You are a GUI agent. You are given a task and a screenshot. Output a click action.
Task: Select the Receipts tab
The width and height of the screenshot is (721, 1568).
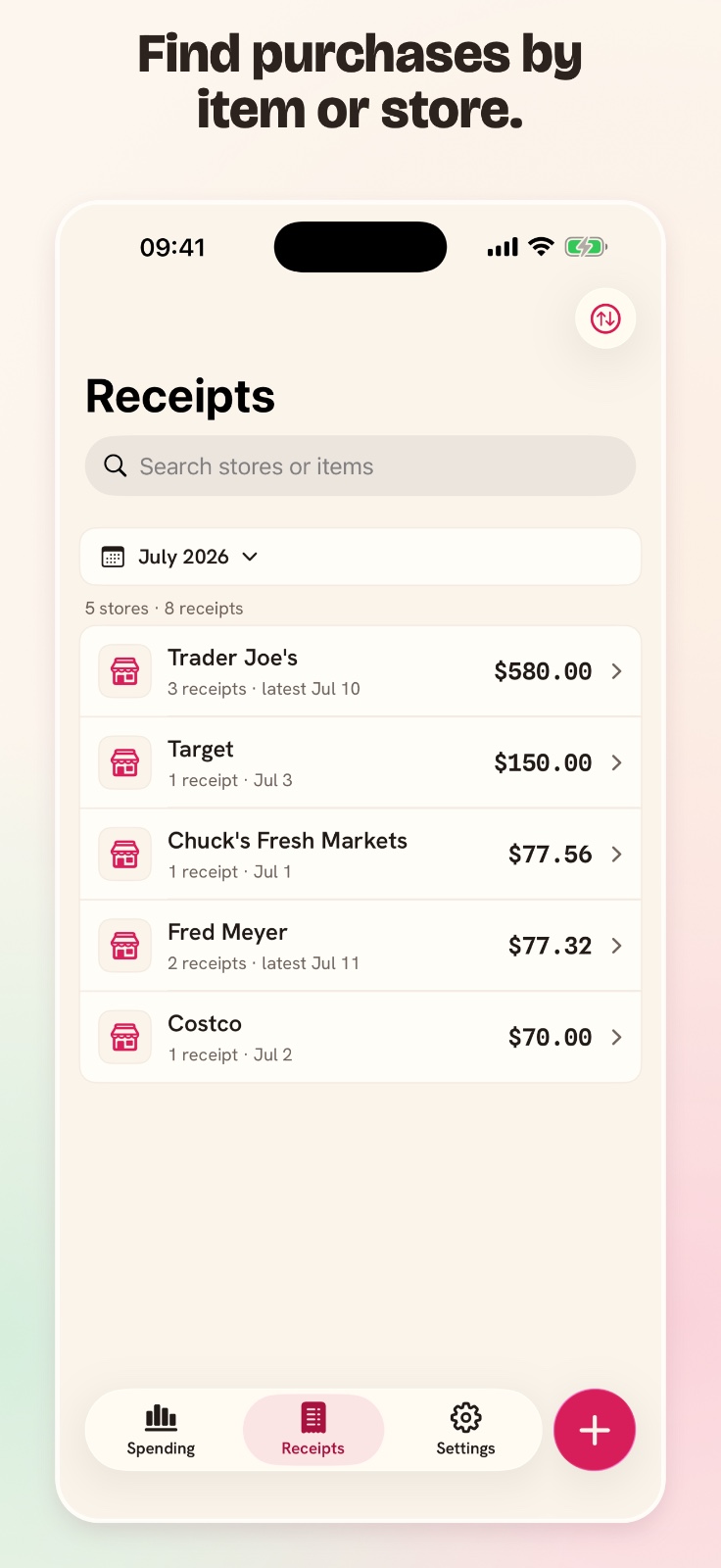click(313, 1430)
